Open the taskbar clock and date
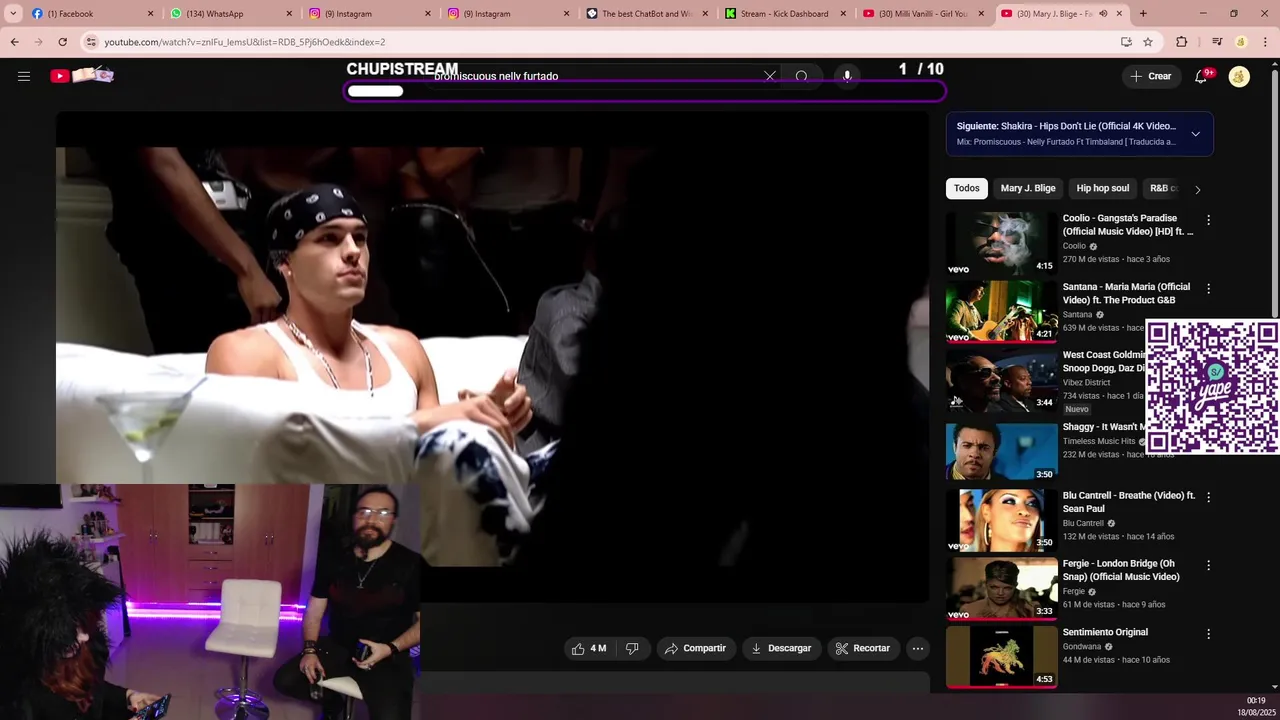The image size is (1280, 720). click(1256, 706)
